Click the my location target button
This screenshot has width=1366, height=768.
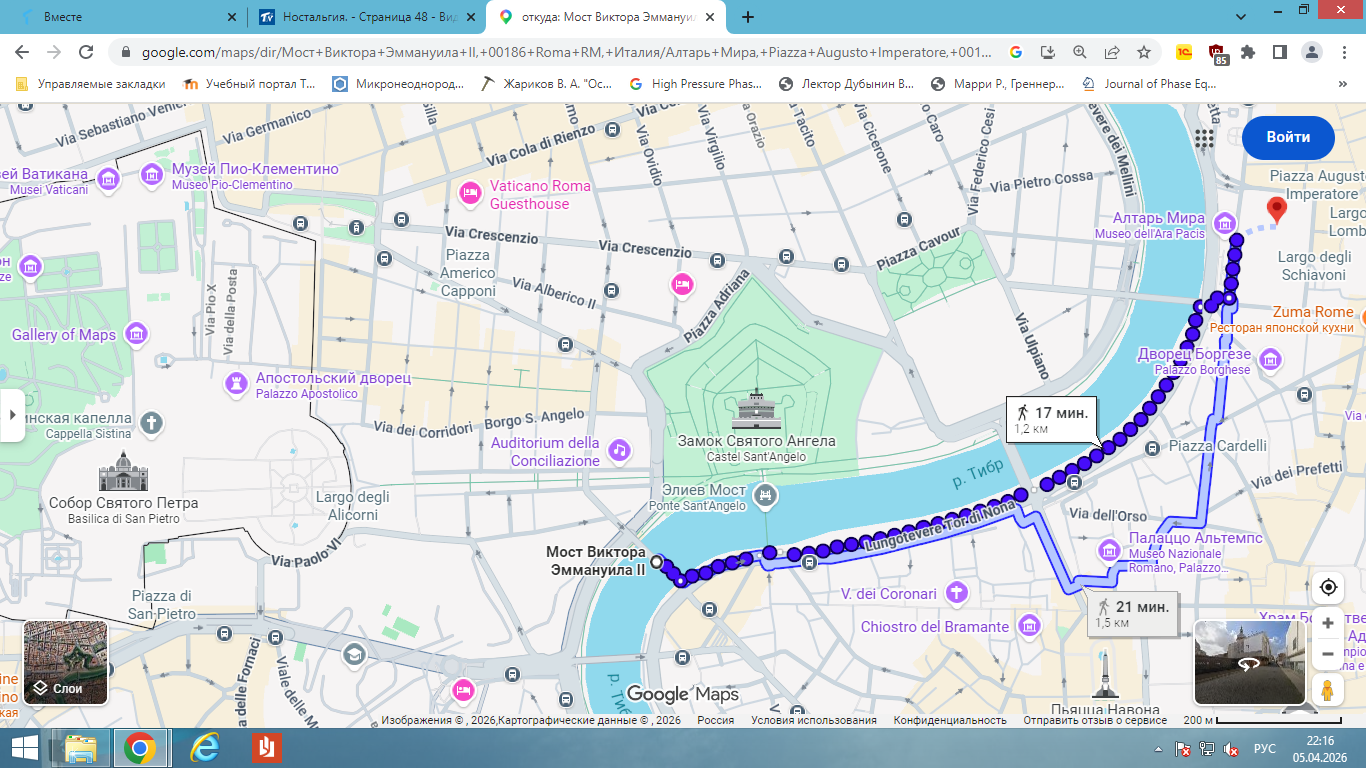tap(1327, 587)
